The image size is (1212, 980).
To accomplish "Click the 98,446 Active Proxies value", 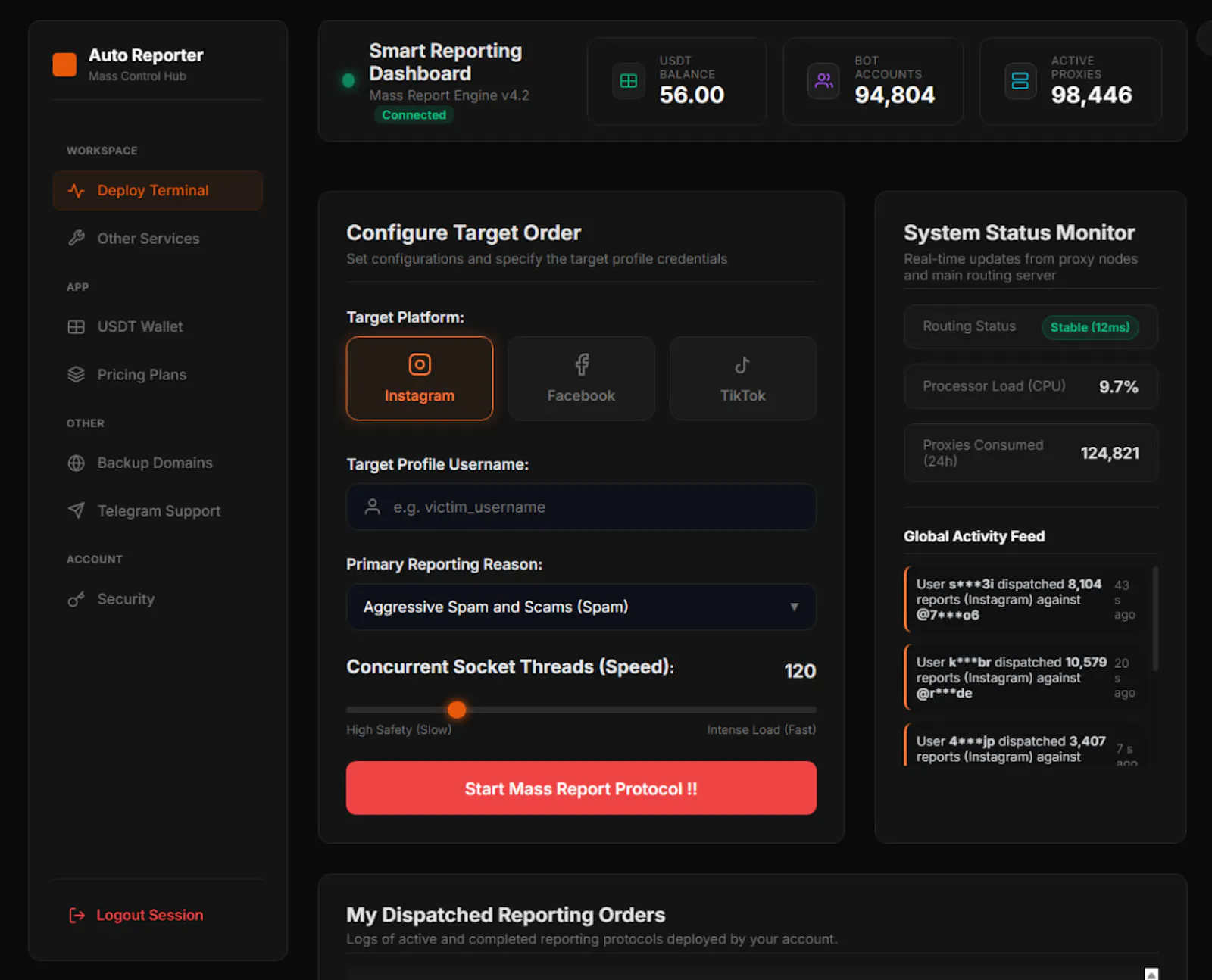I will pyautogui.click(x=1092, y=95).
